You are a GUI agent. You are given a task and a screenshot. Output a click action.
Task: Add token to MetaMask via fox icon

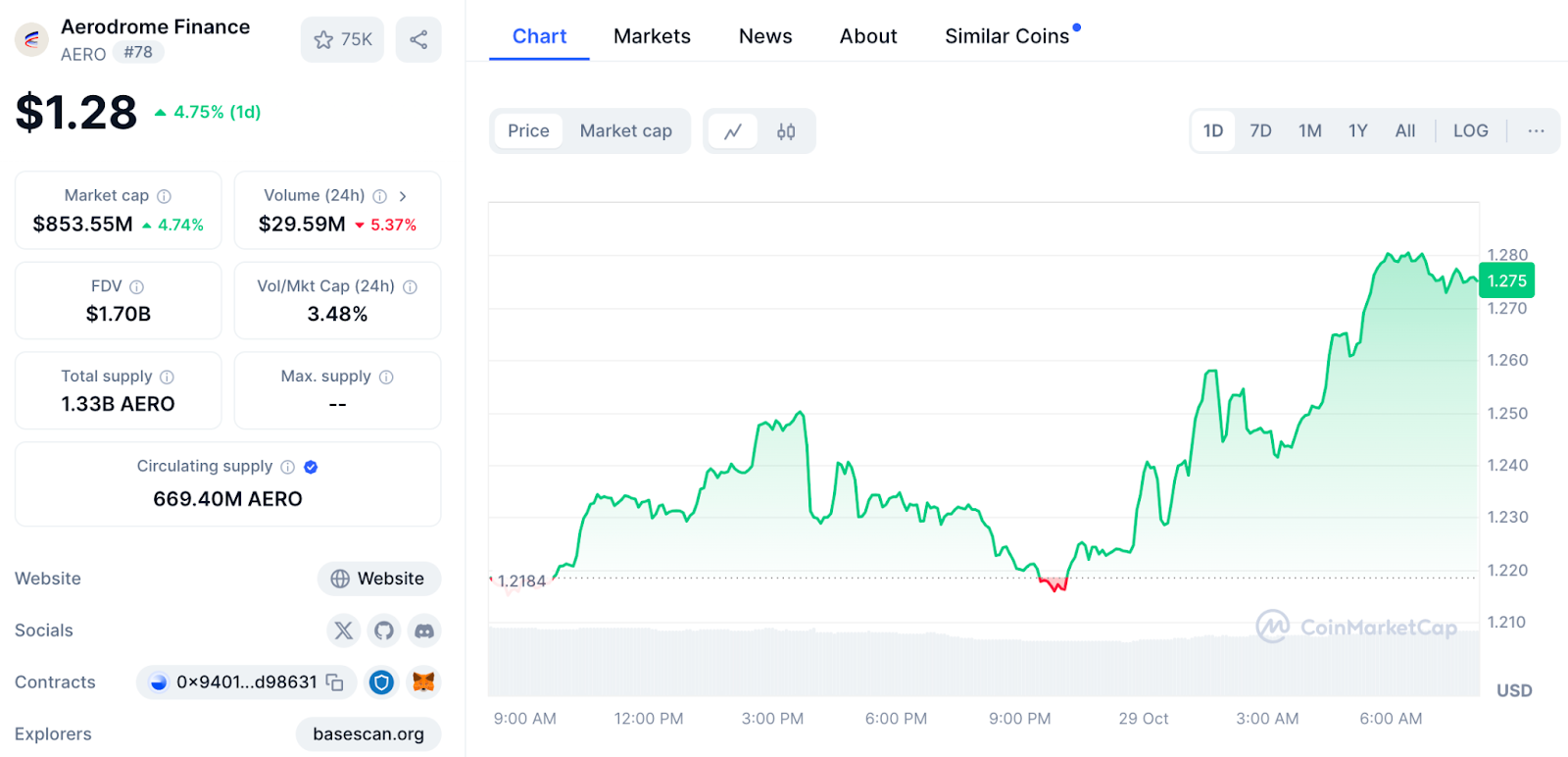pos(423,682)
